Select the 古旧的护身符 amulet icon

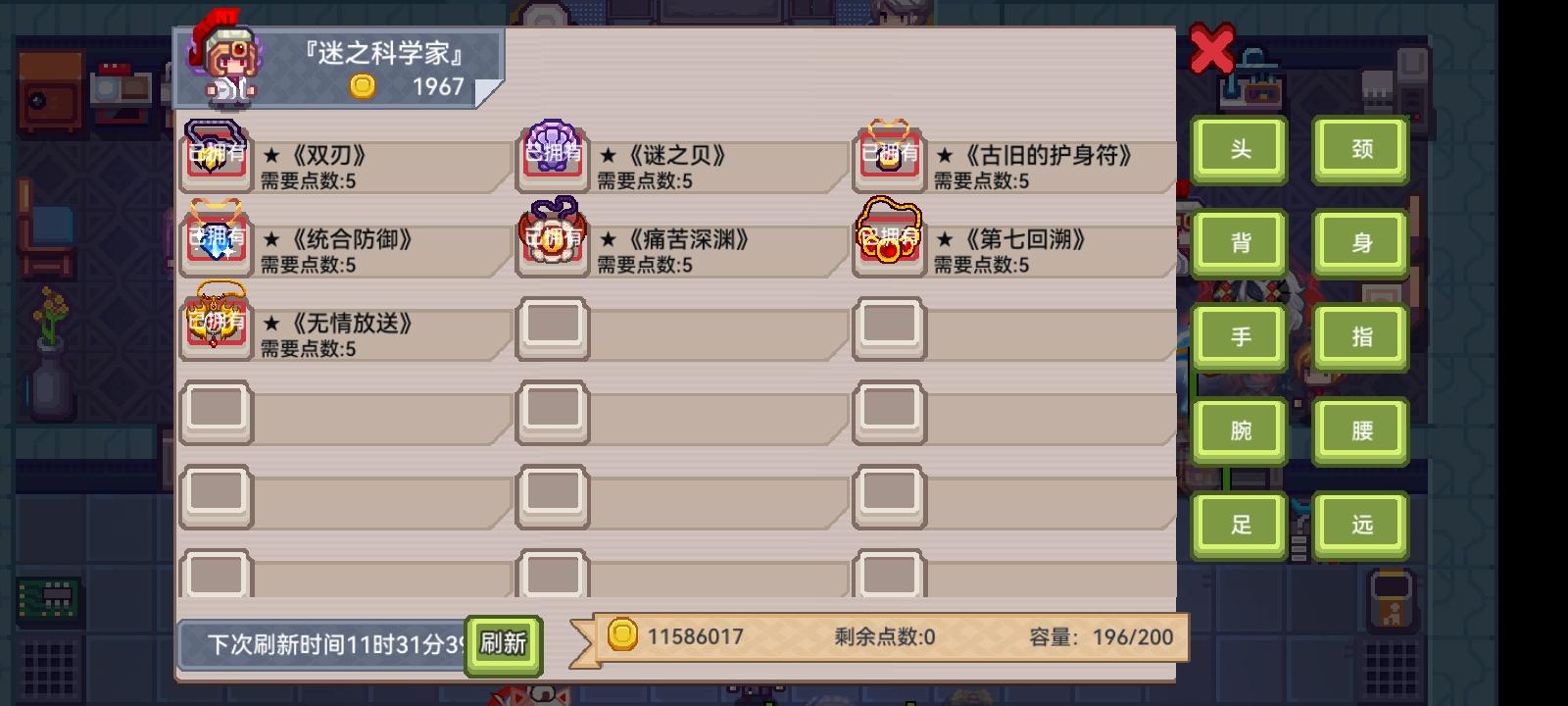click(x=889, y=157)
